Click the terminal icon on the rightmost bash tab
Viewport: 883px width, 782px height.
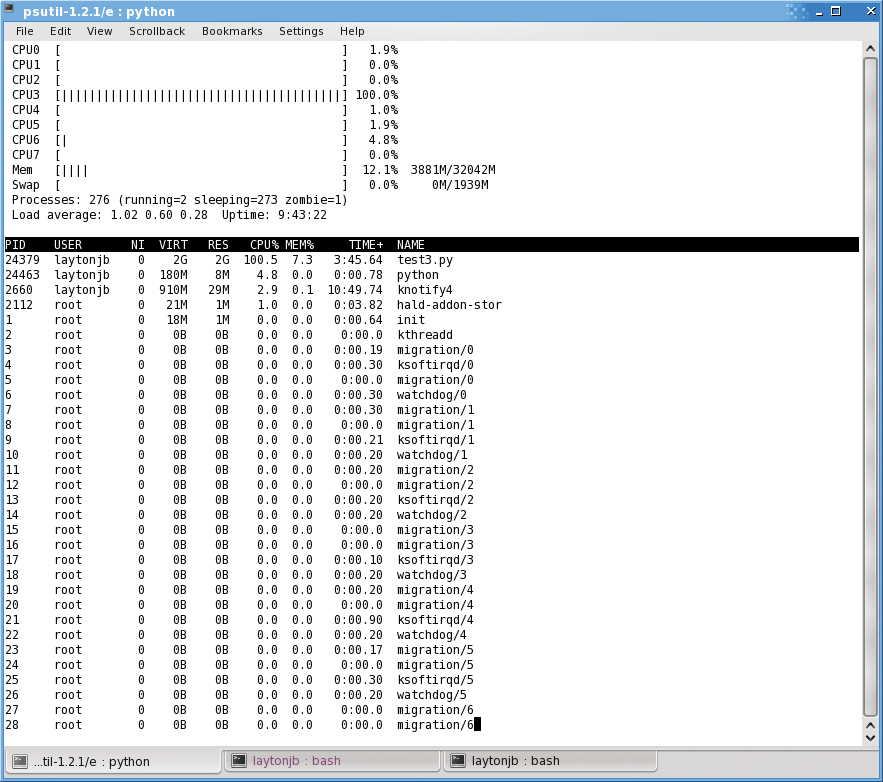(x=458, y=761)
